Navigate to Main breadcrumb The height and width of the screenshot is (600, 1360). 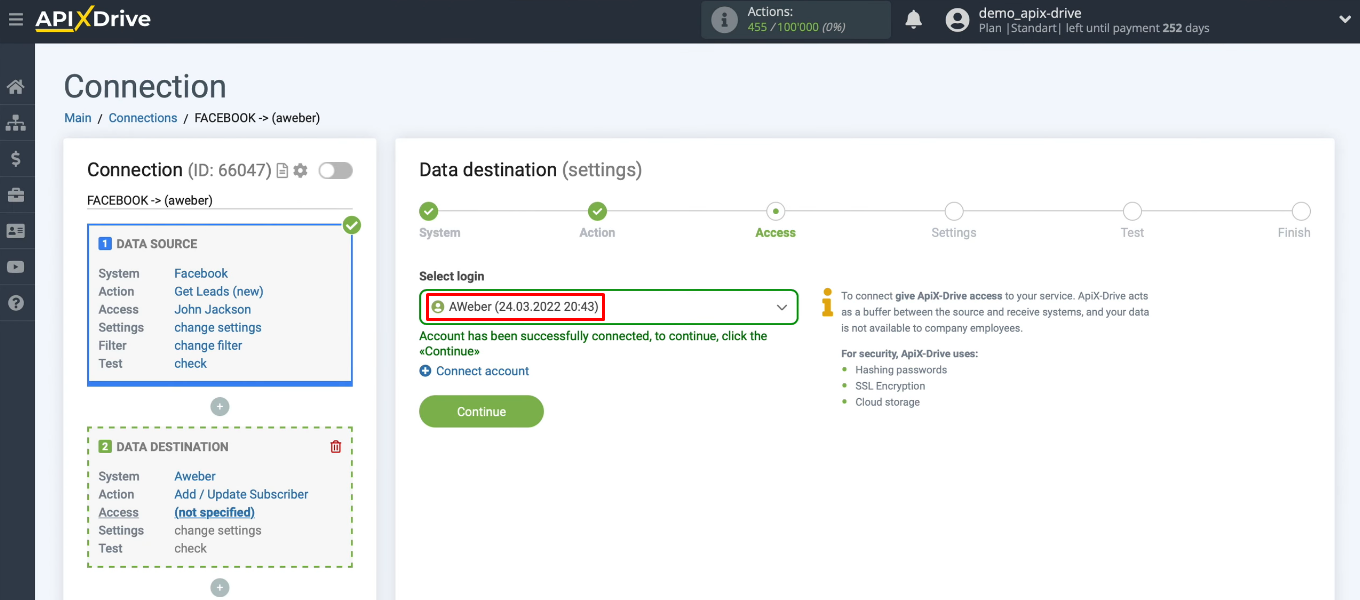[x=77, y=117]
